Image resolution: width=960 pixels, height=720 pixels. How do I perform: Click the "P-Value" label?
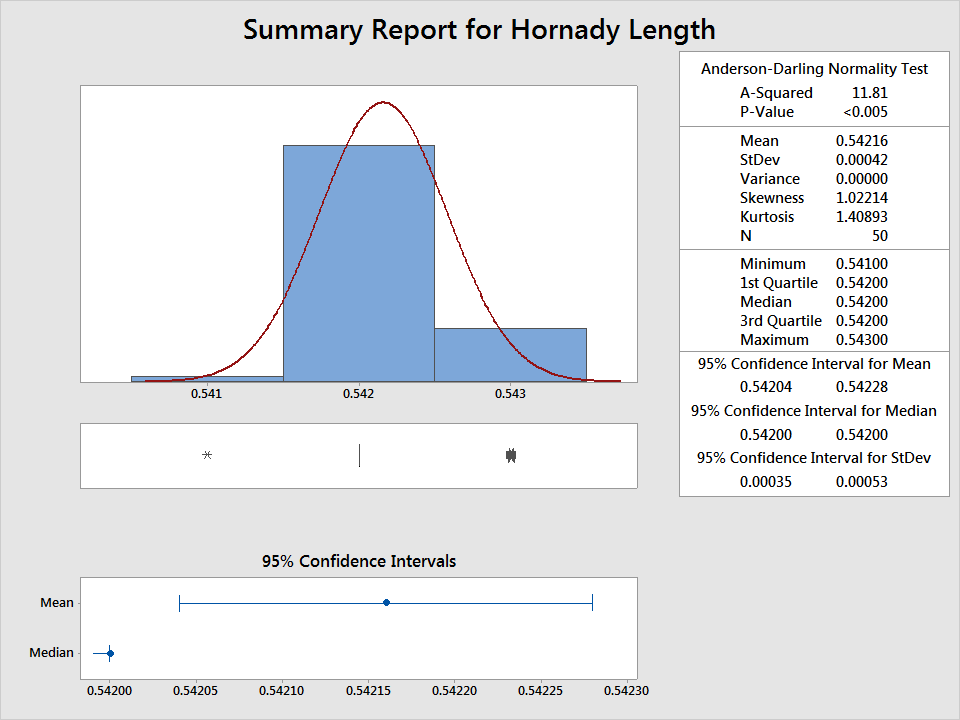(767, 112)
